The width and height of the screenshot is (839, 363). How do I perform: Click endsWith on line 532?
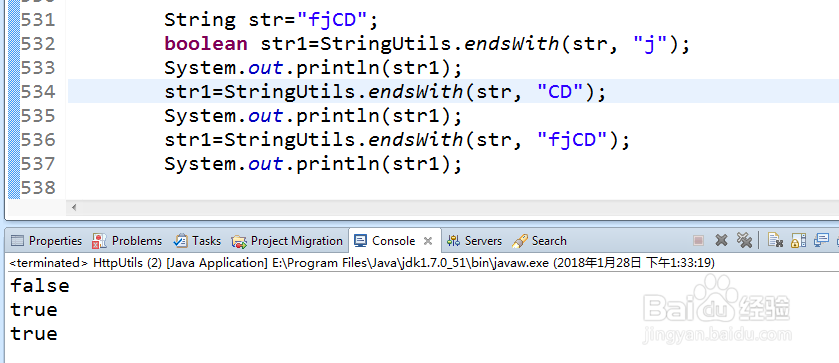(512, 44)
